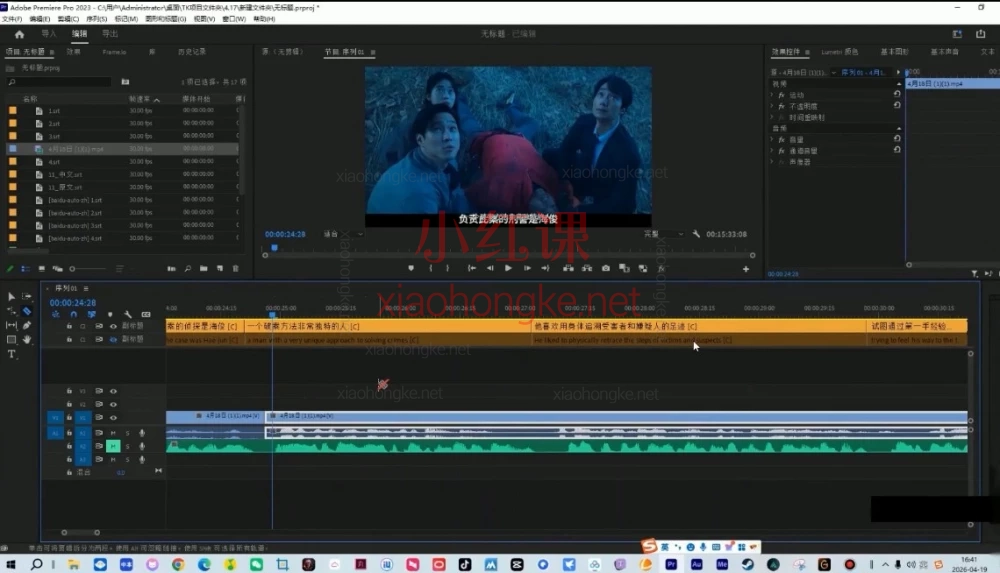Switch to the 导入 workspace

tap(48, 34)
